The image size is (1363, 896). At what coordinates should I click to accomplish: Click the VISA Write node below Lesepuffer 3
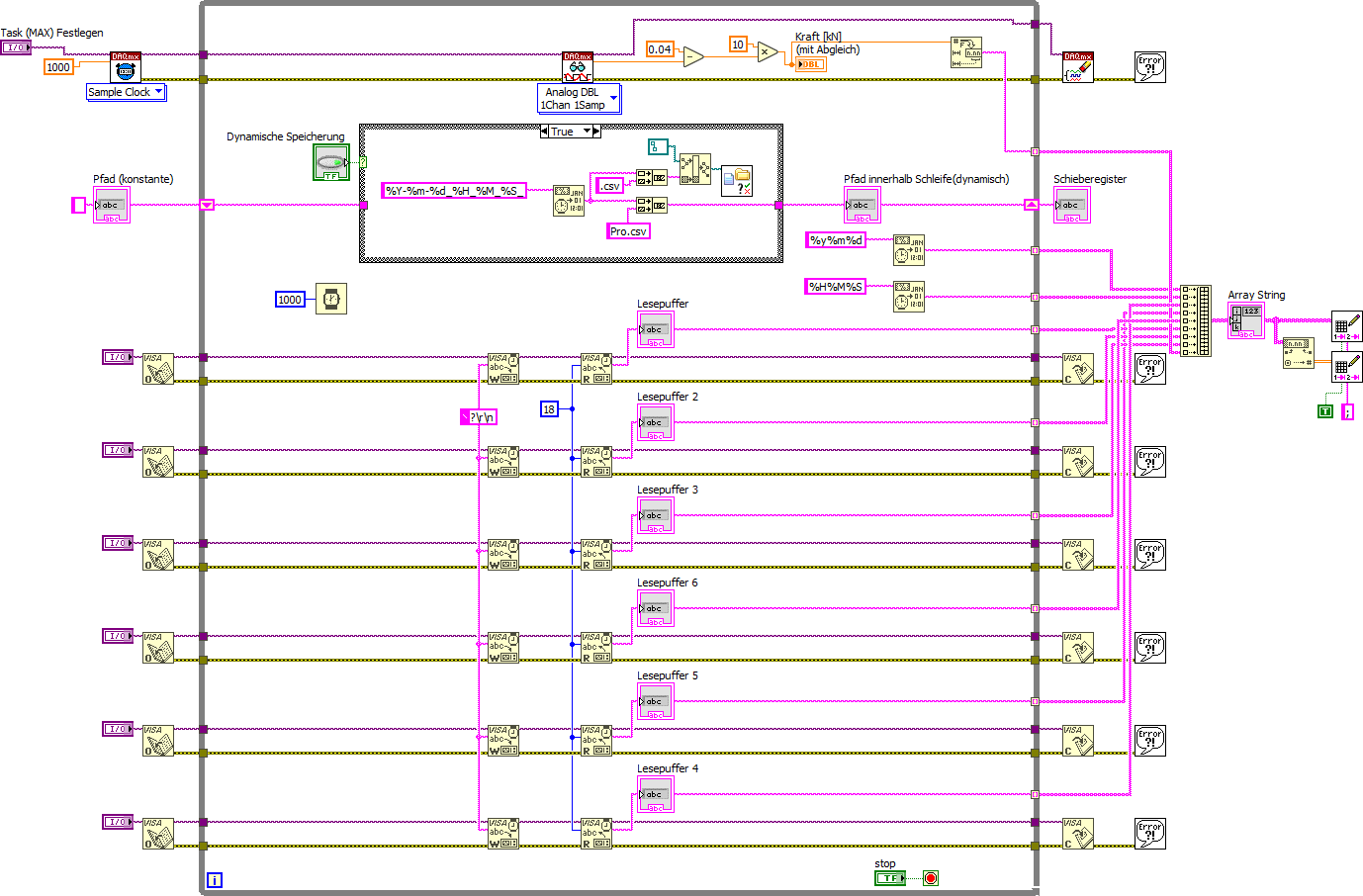click(x=503, y=554)
